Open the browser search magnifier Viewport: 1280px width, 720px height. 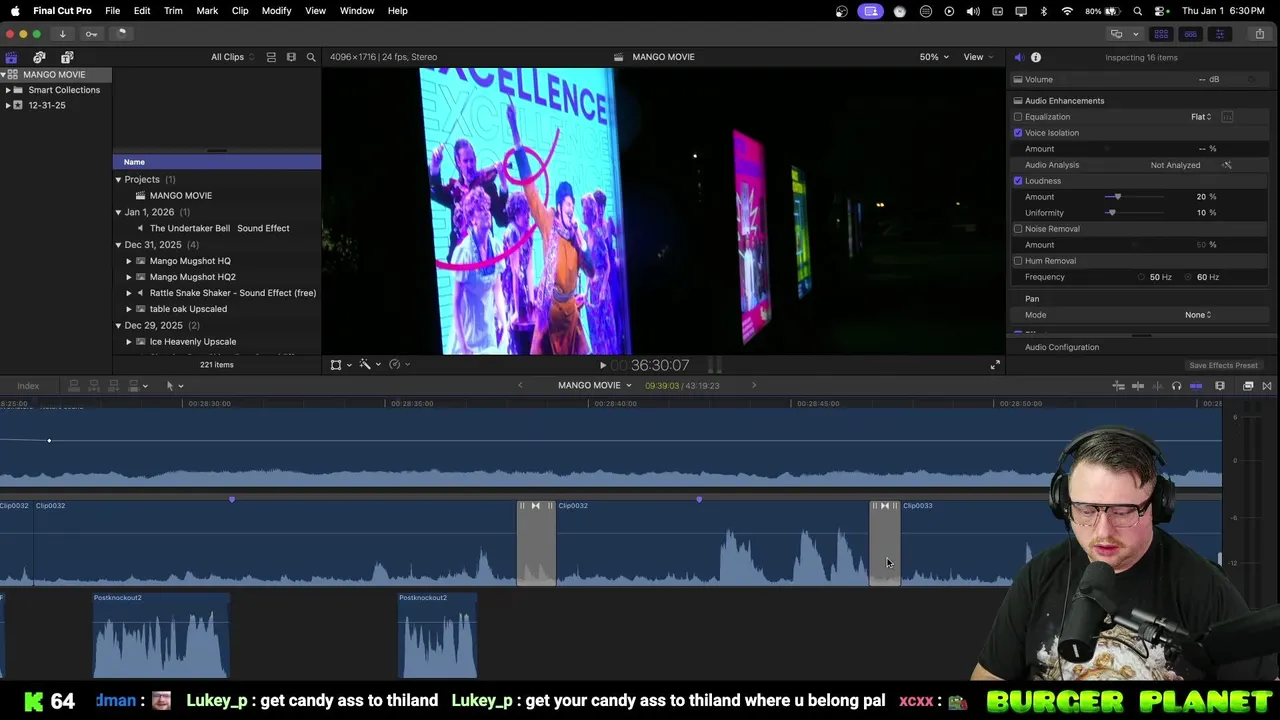click(311, 57)
